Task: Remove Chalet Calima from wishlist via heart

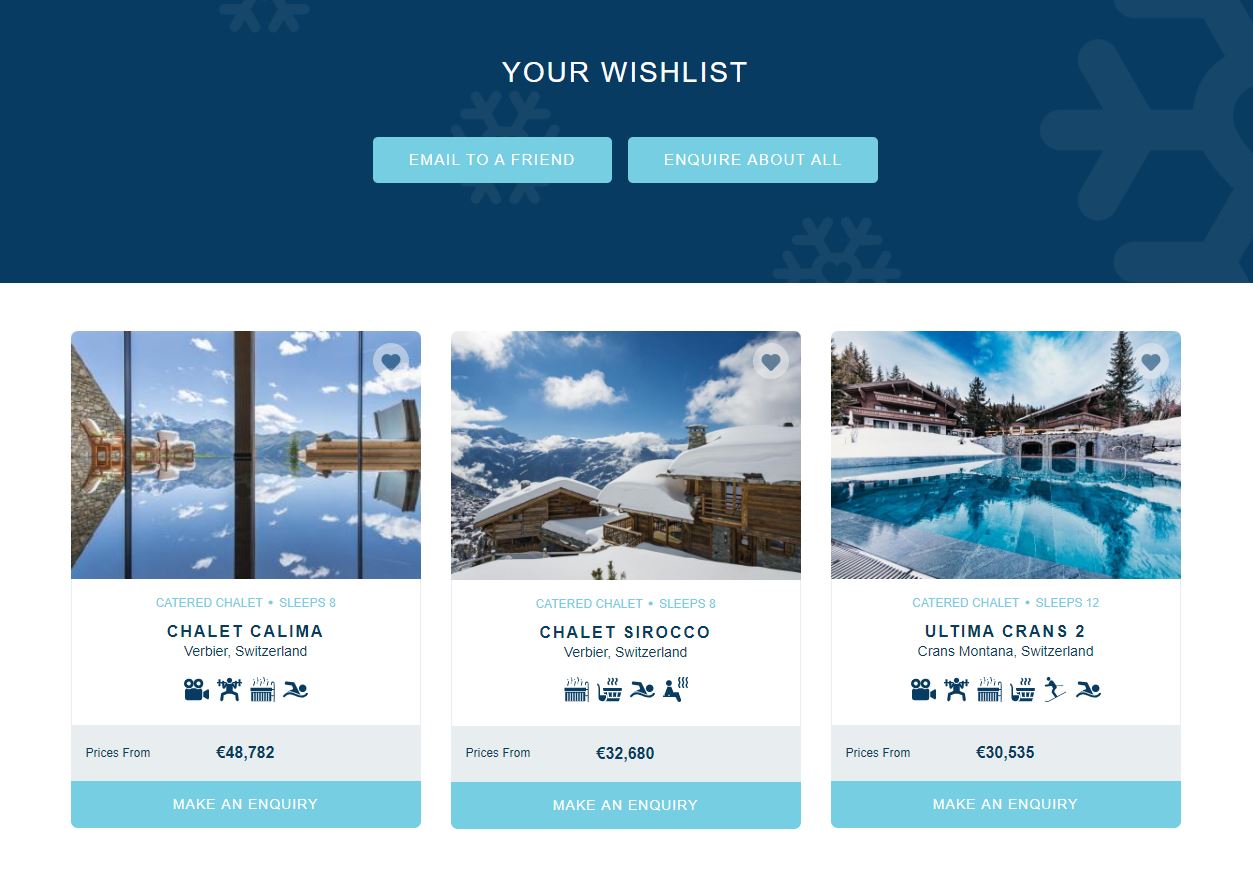Action: [x=391, y=361]
